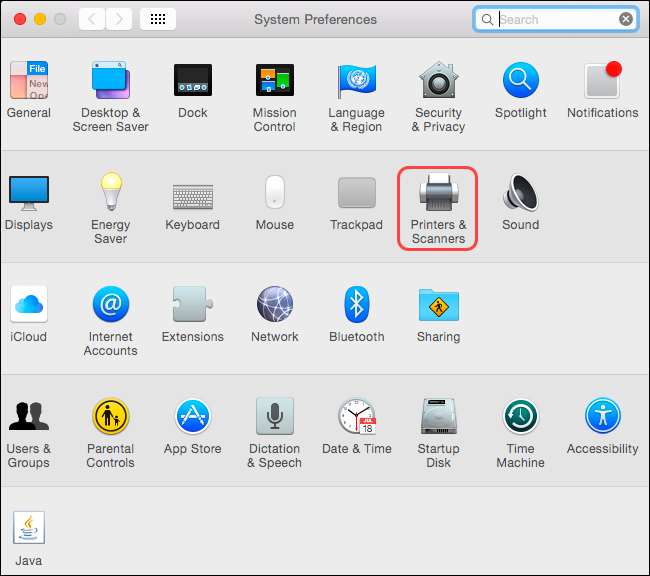This screenshot has height=576, width=650.
Task: Clear the search field with the X
Action: click(626, 19)
